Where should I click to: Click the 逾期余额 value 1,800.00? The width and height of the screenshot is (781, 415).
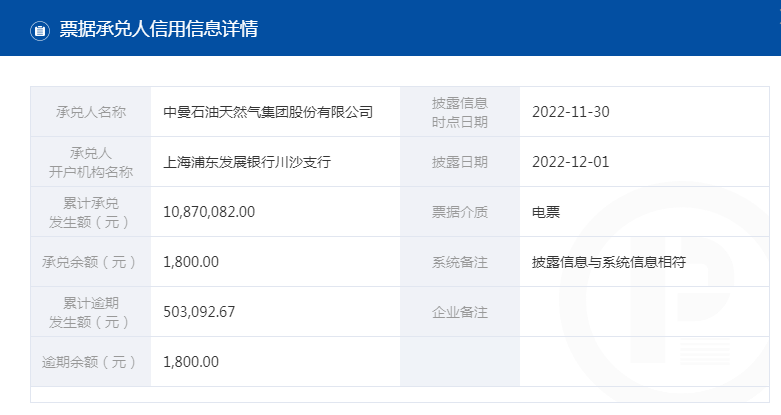coord(191,362)
